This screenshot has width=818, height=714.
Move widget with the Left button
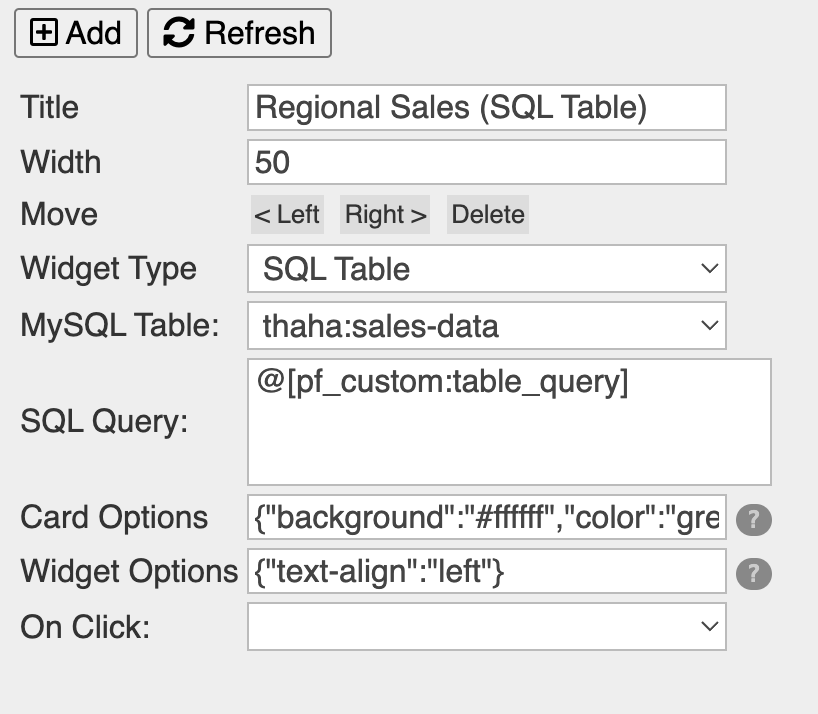[287, 215]
